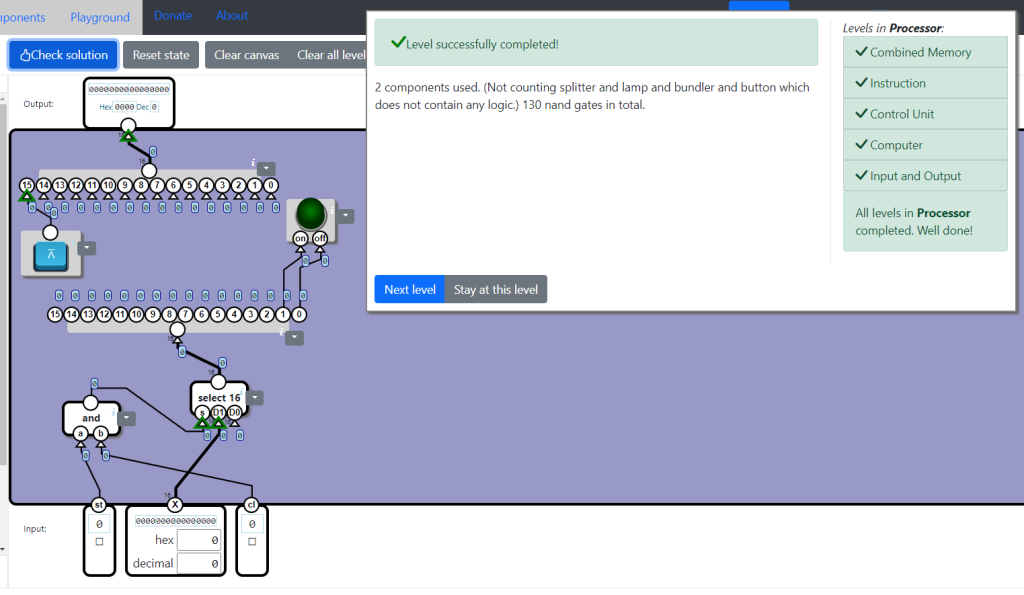The image size is (1024, 595).
Task: Expand dropdown beside the 'select 16' component
Action: click(257, 398)
